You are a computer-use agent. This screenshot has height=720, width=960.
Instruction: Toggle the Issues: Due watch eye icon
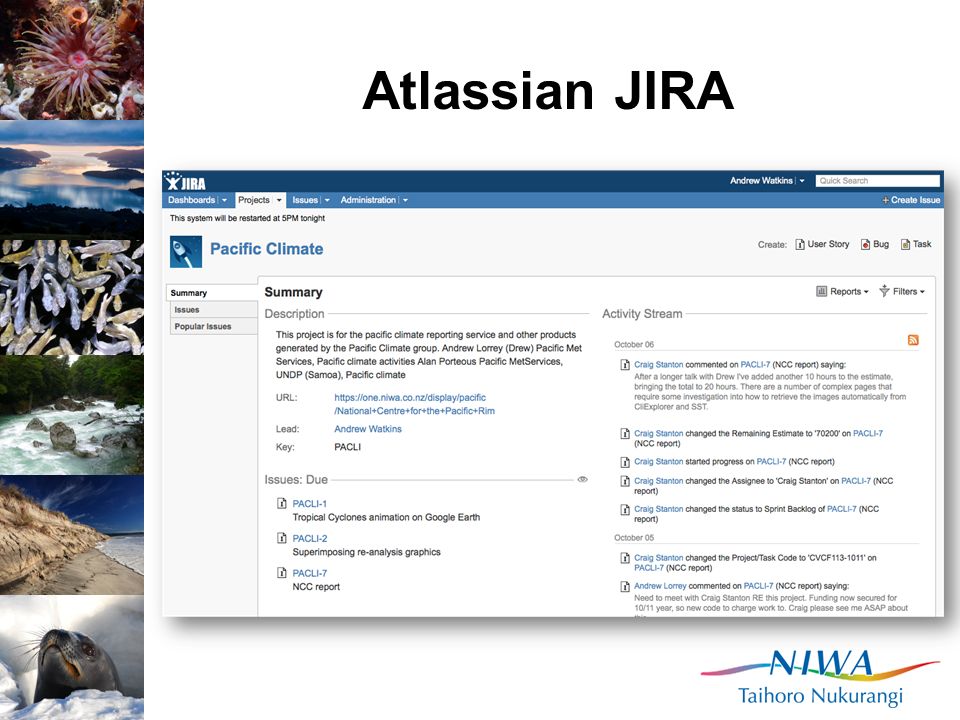coord(582,479)
